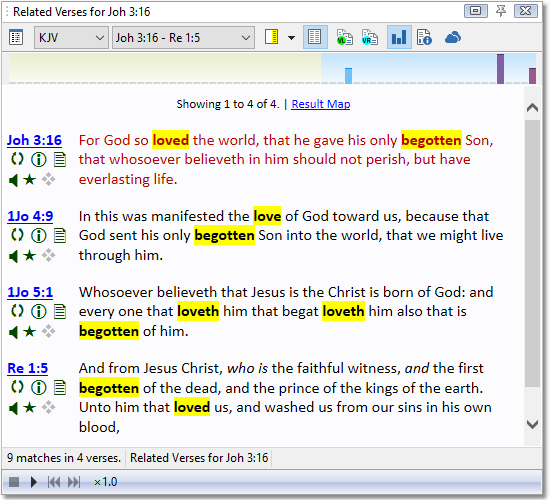
Task: Click the ×1.0 playback speed label
Action: (105, 482)
